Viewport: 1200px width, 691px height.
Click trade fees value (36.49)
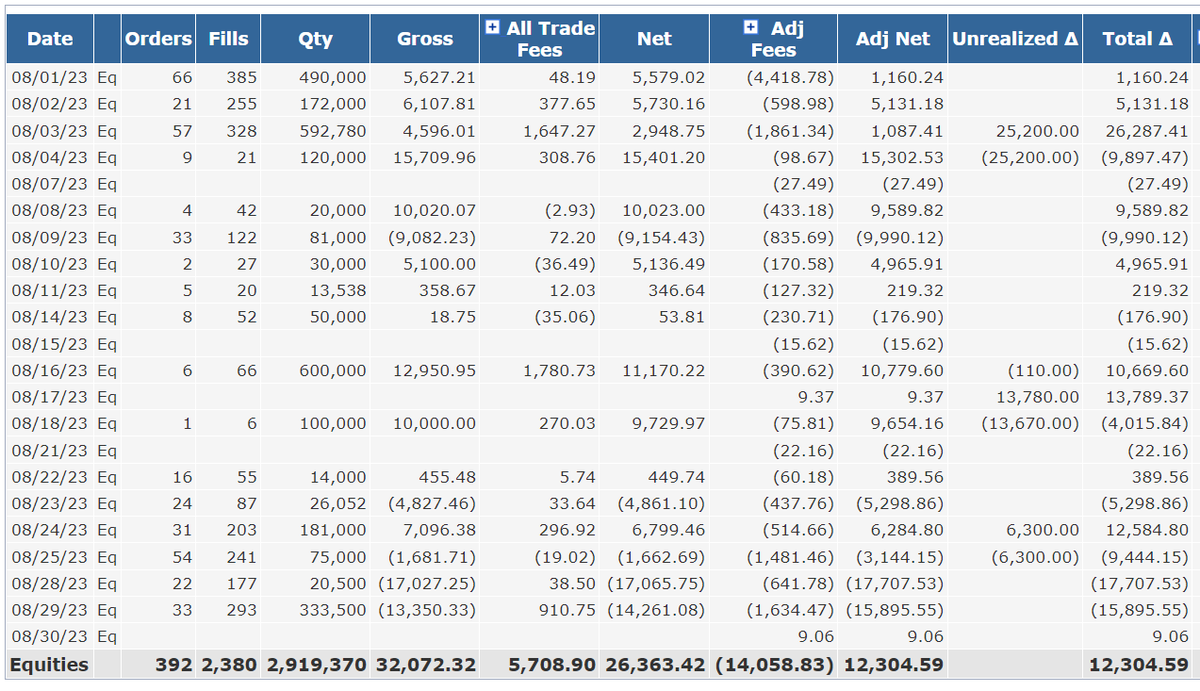point(566,264)
